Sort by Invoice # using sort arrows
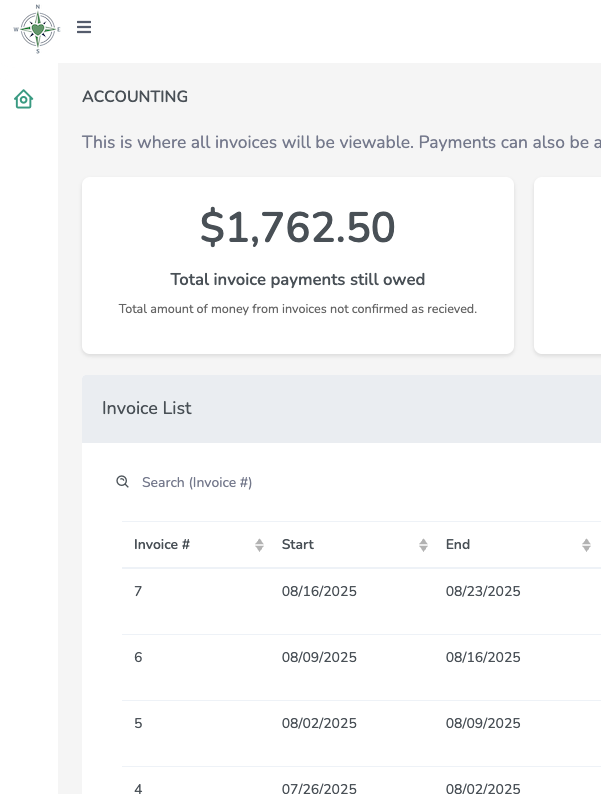The width and height of the screenshot is (601, 794). (x=259, y=545)
